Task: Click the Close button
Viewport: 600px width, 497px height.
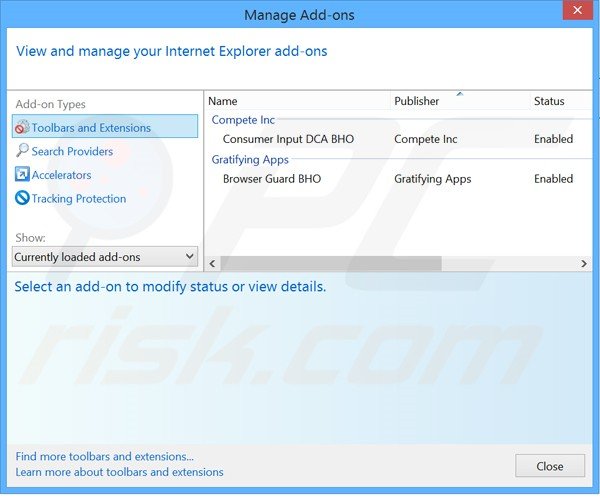Action: pyautogui.click(x=550, y=466)
